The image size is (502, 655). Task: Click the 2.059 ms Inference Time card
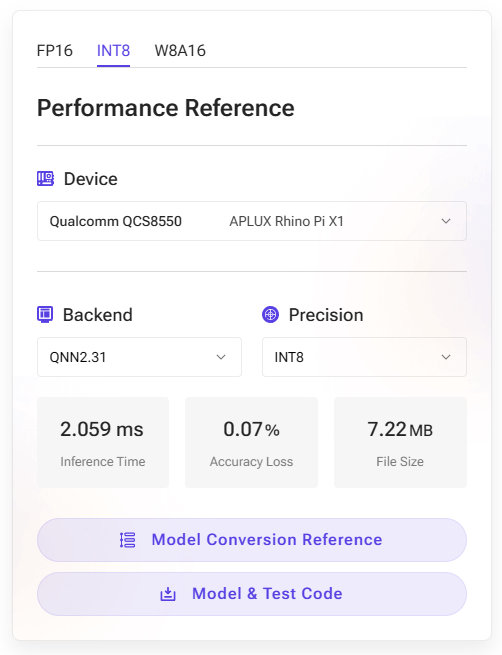(x=103, y=442)
